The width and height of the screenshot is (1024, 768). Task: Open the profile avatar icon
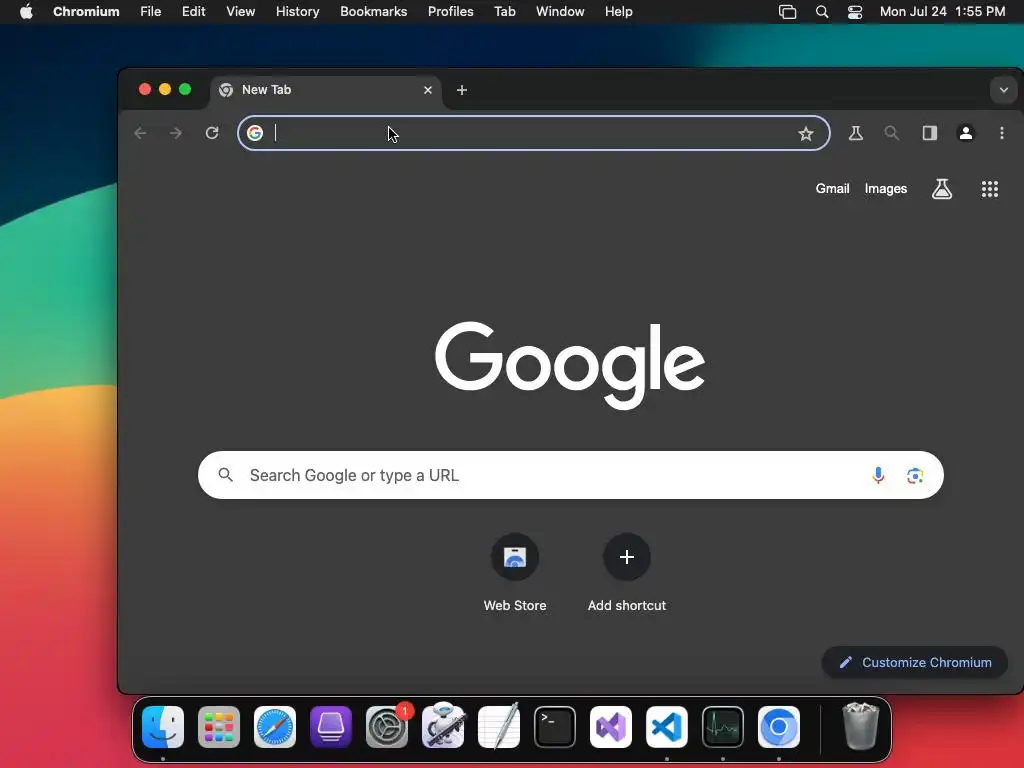pos(966,133)
